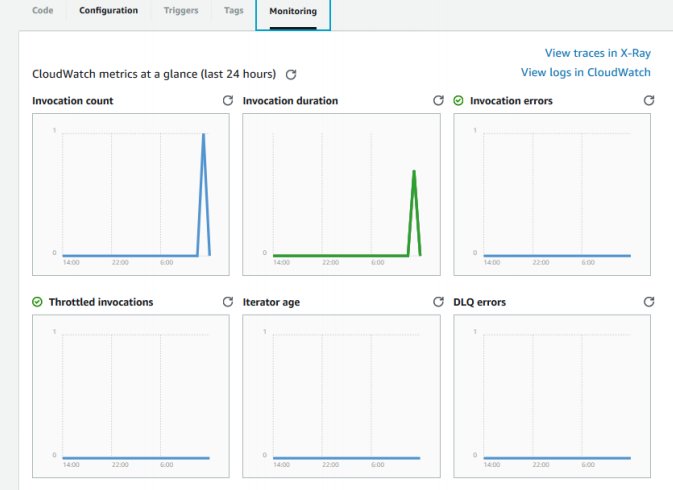Open the Configuration tab

click(x=109, y=10)
